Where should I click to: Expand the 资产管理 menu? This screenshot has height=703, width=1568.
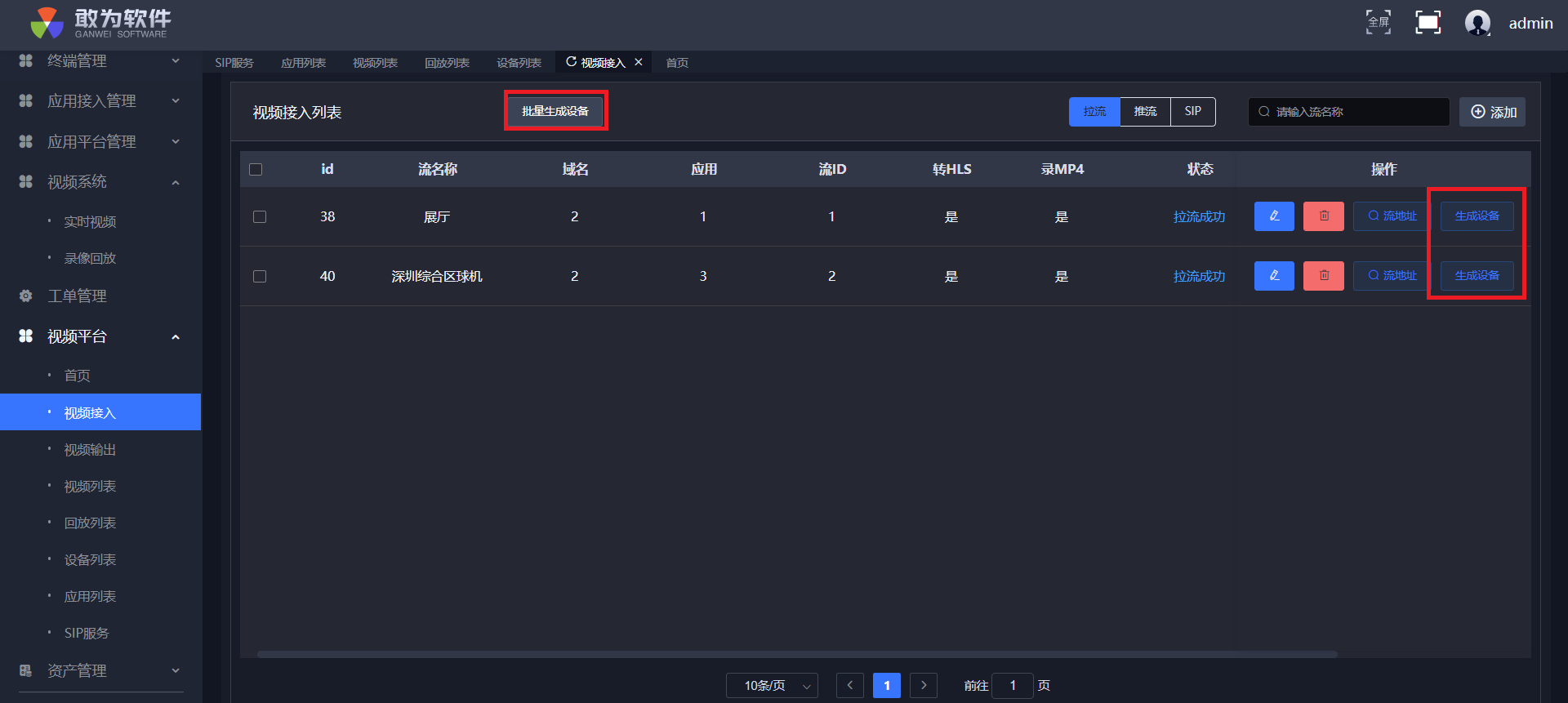[x=176, y=670]
